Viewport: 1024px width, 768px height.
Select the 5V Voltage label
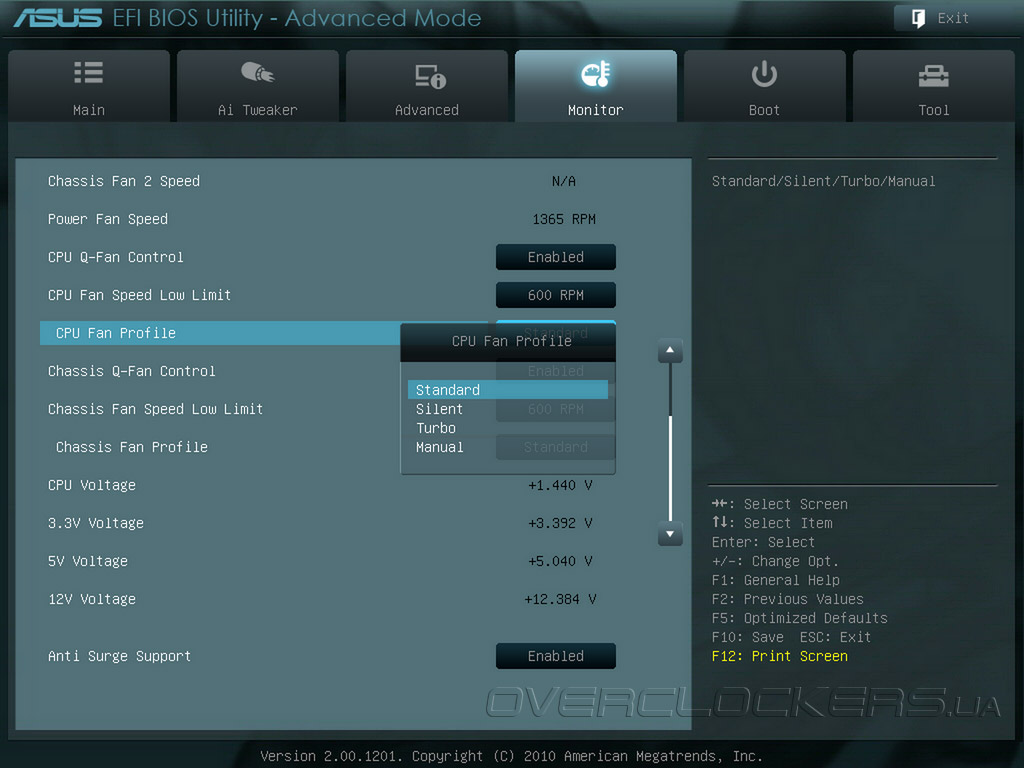[x=88, y=561]
